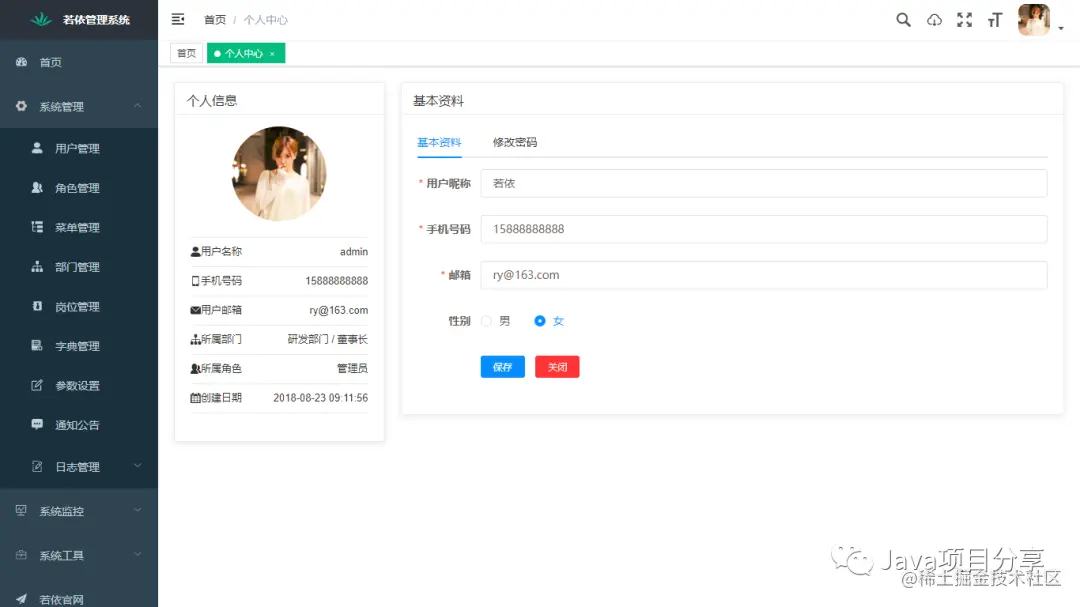1080x607 pixels.
Task: Click the round profile avatar photo
Action: [x=279, y=174]
